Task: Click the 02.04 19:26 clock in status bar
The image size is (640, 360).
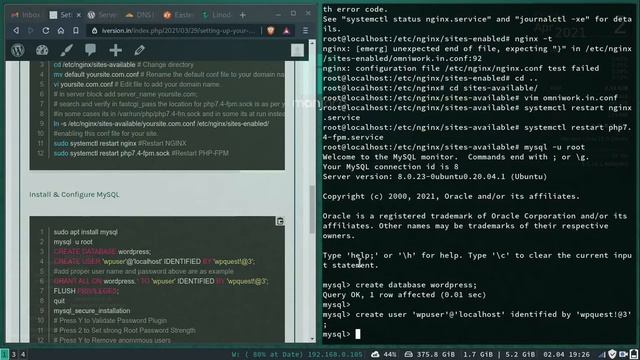Action: (x=566, y=354)
